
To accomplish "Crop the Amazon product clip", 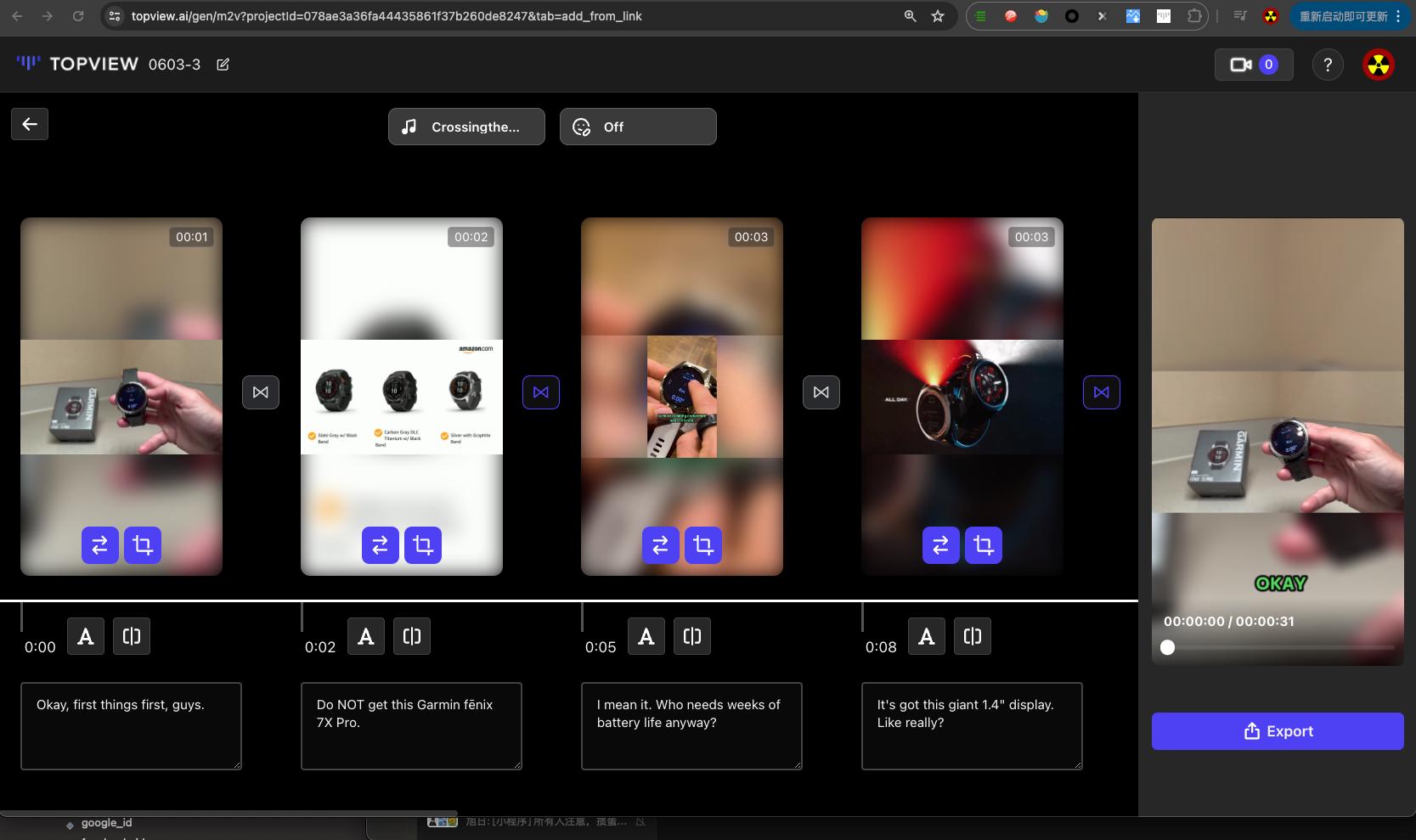I will pyautogui.click(x=423, y=545).
